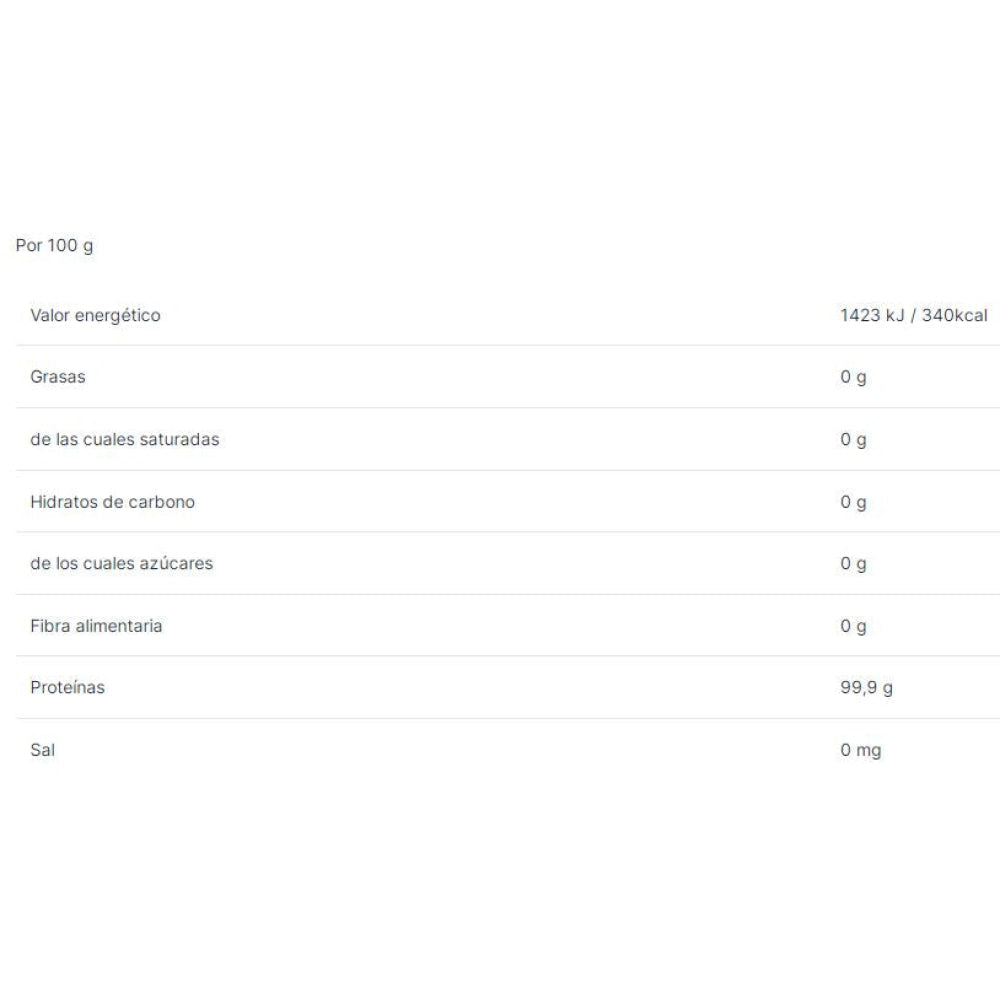The height and width of the screenshot is (1000, 1000).
Task: Select the 'Sal' row label
Action: (42, 750)
